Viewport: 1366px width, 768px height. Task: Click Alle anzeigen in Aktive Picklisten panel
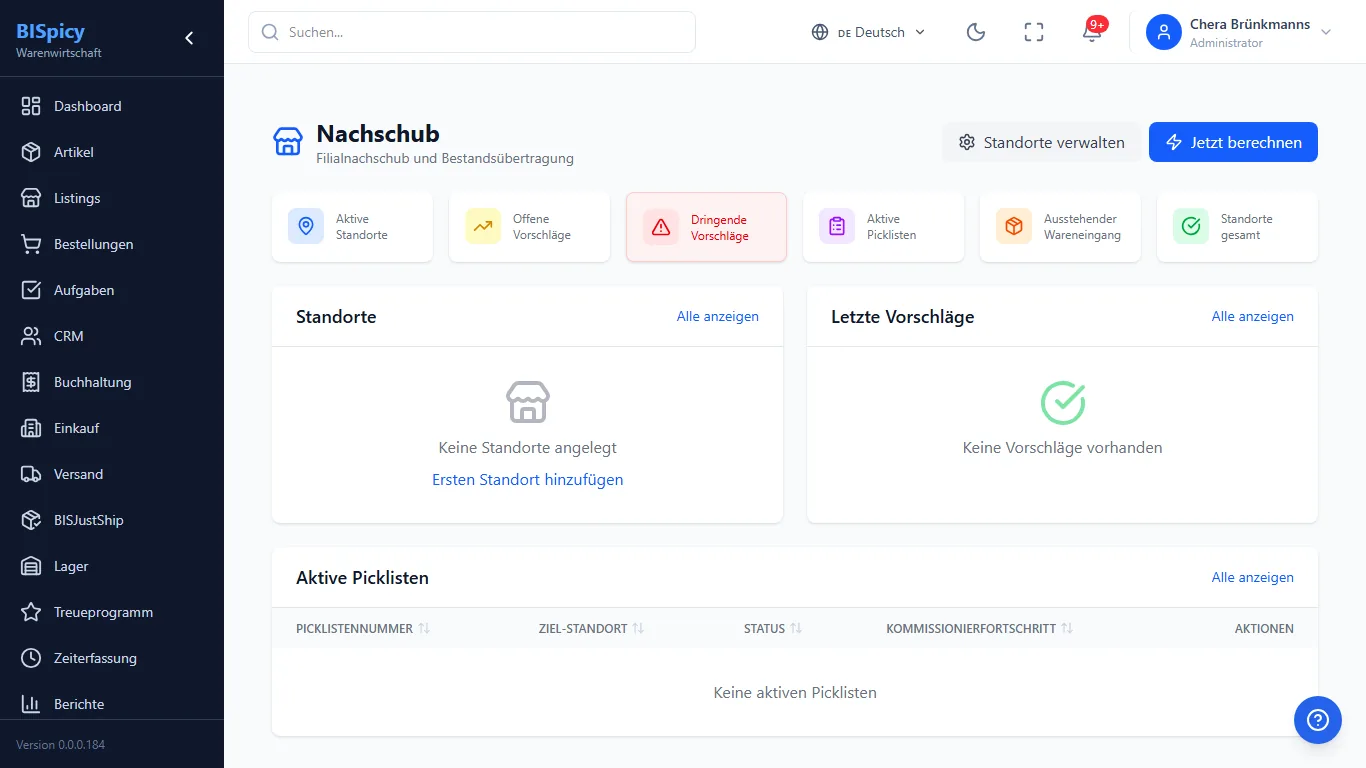(1253, 577)
